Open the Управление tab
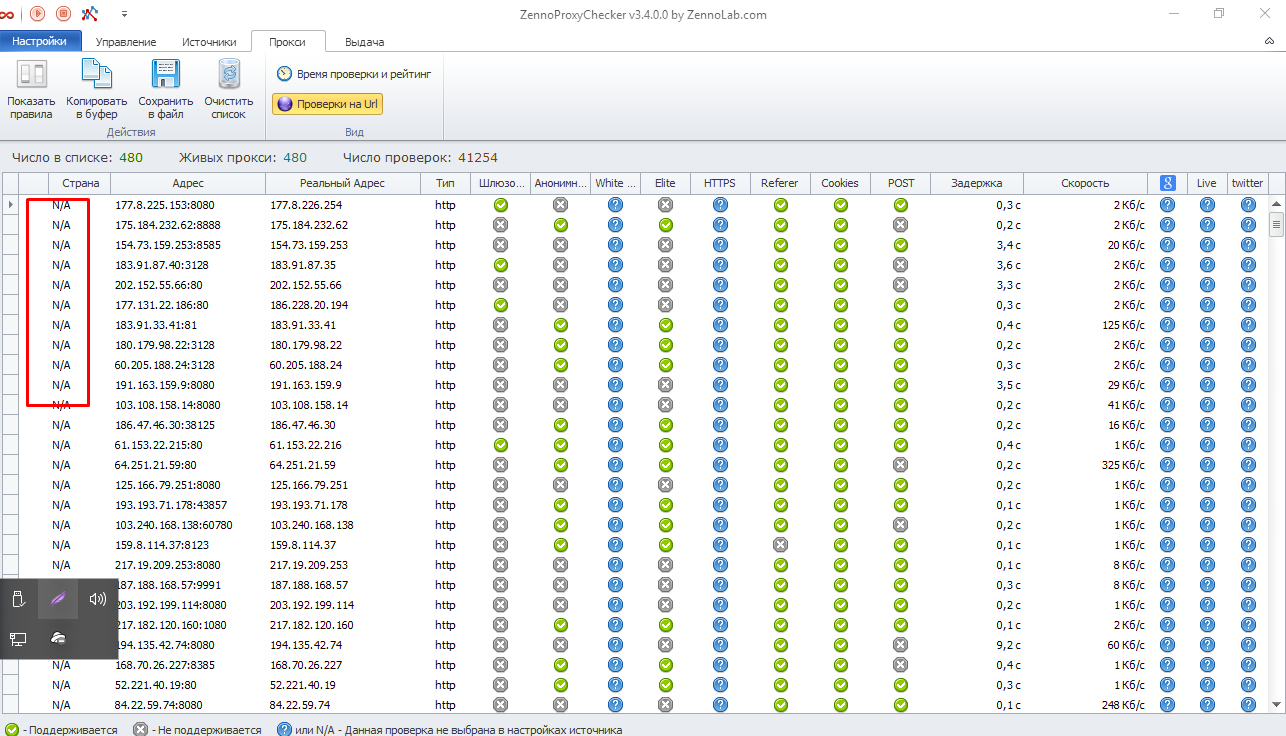Viewport: 1286px width, 736px height. click(126, 42)
